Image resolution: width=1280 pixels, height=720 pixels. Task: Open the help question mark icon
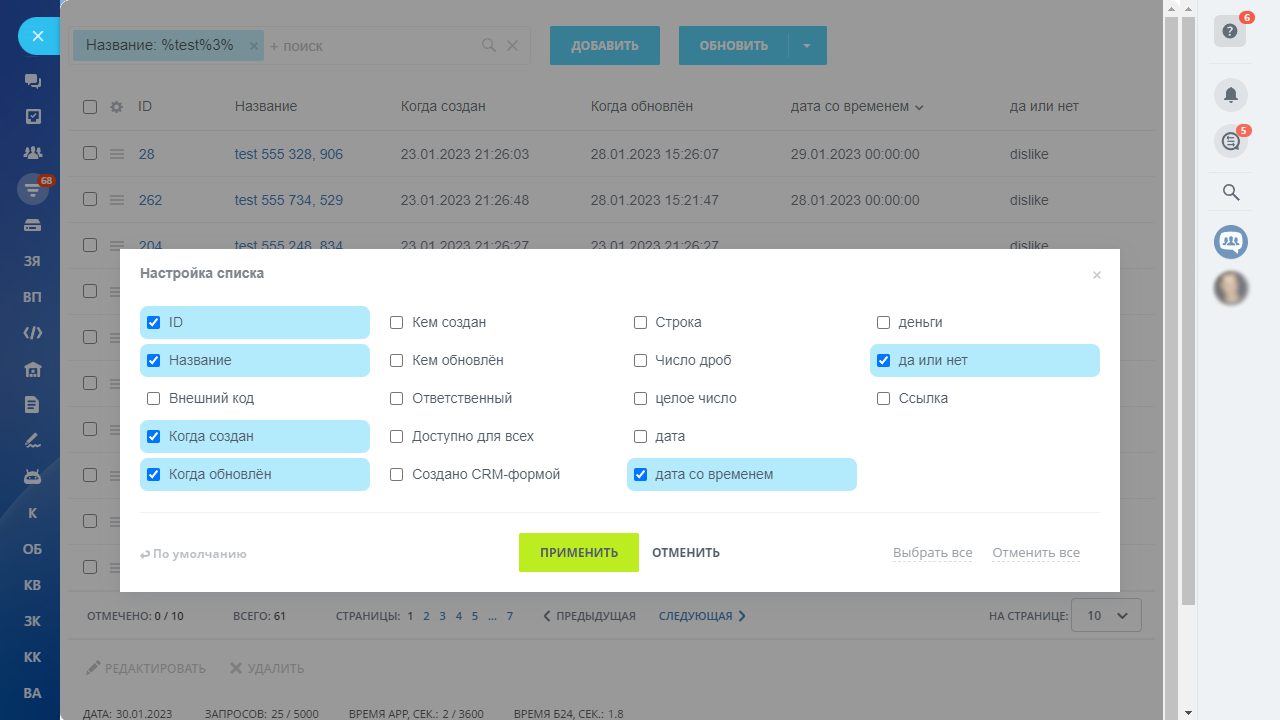click(x=1230, y=31)
